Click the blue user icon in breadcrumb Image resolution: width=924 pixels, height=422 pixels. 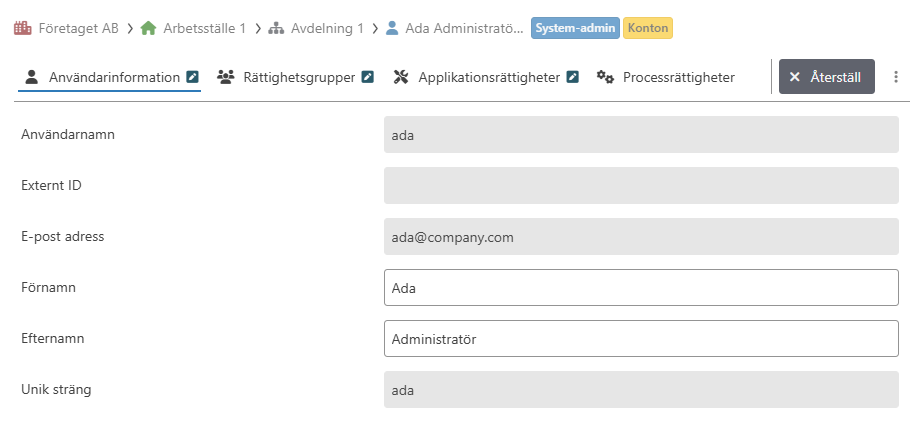(392, 28)
